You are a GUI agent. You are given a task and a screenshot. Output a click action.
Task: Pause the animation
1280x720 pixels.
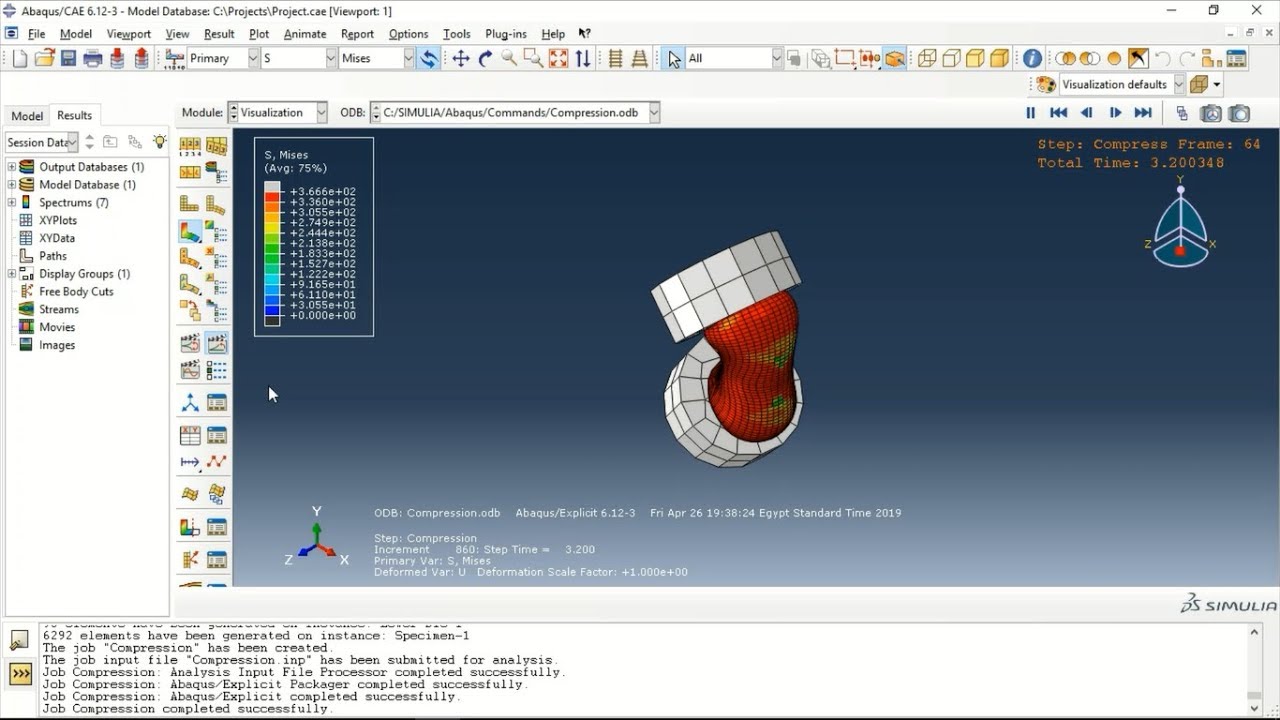[x=1030, y=113]
